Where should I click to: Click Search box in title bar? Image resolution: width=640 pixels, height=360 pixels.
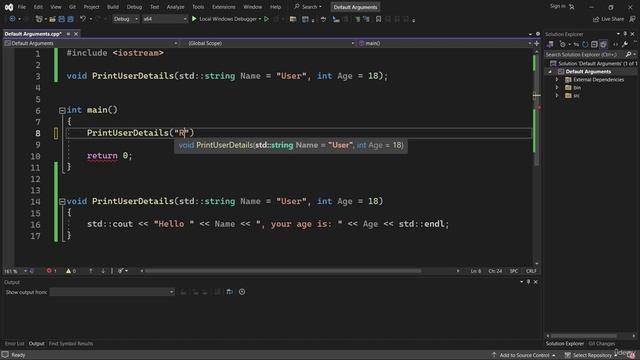[x=308, y=7]
